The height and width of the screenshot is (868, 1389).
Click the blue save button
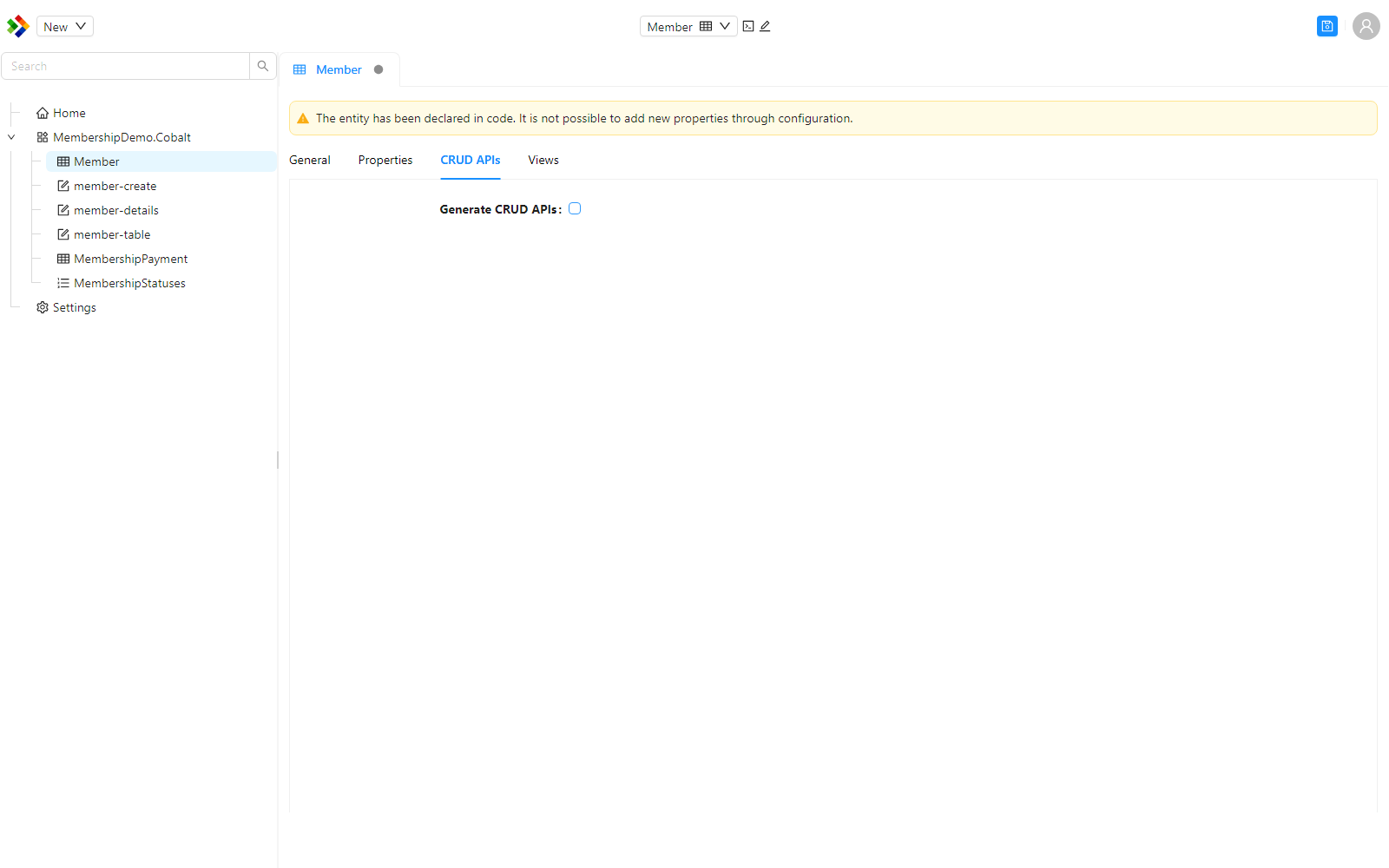tap(1326, 26)
